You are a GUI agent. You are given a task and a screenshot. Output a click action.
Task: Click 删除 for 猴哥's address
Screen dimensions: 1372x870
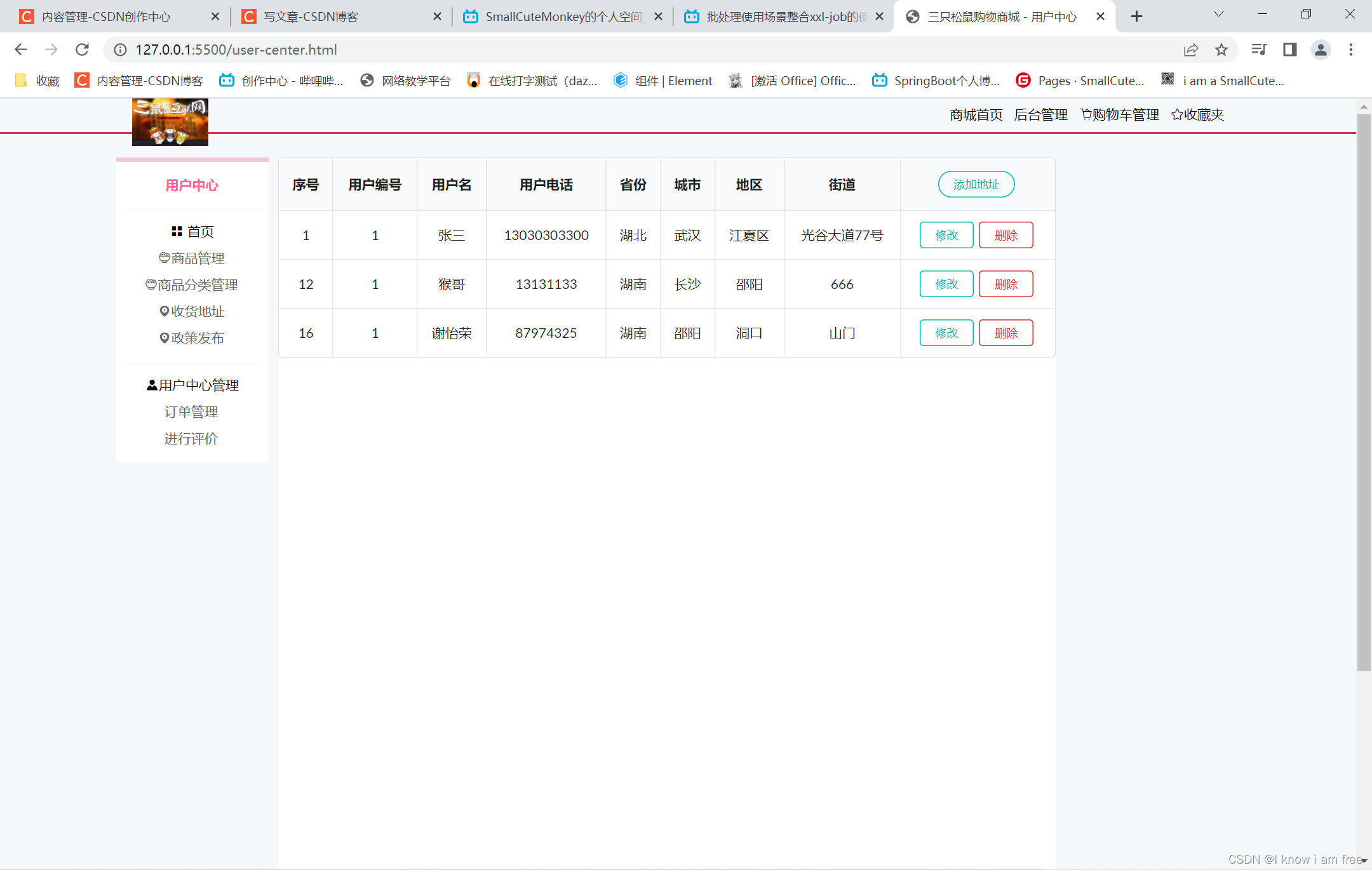[x=1006, y=284]
